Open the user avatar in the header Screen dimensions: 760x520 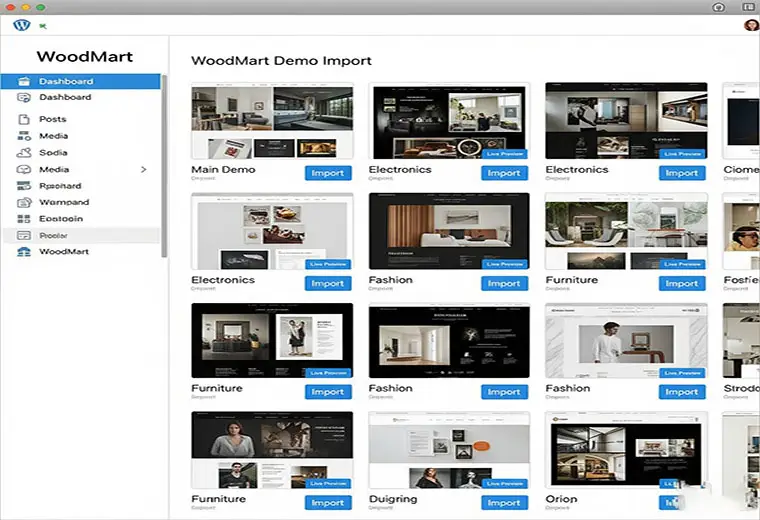pyautogui.click(x=752, y=24)
